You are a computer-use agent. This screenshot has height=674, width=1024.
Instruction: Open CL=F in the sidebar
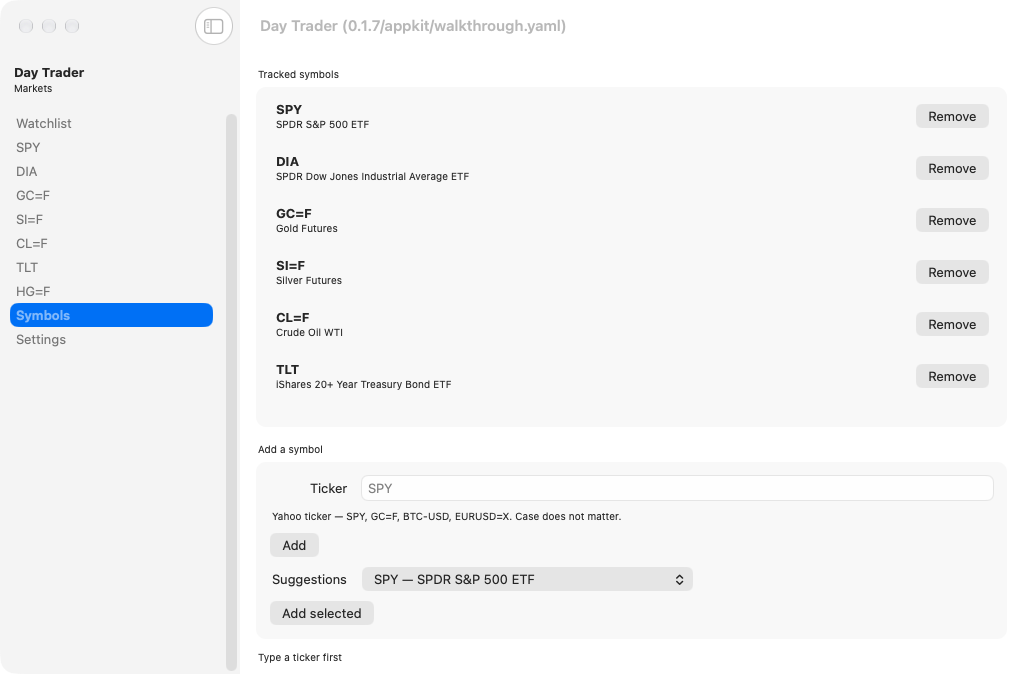[x=111, y=244]
